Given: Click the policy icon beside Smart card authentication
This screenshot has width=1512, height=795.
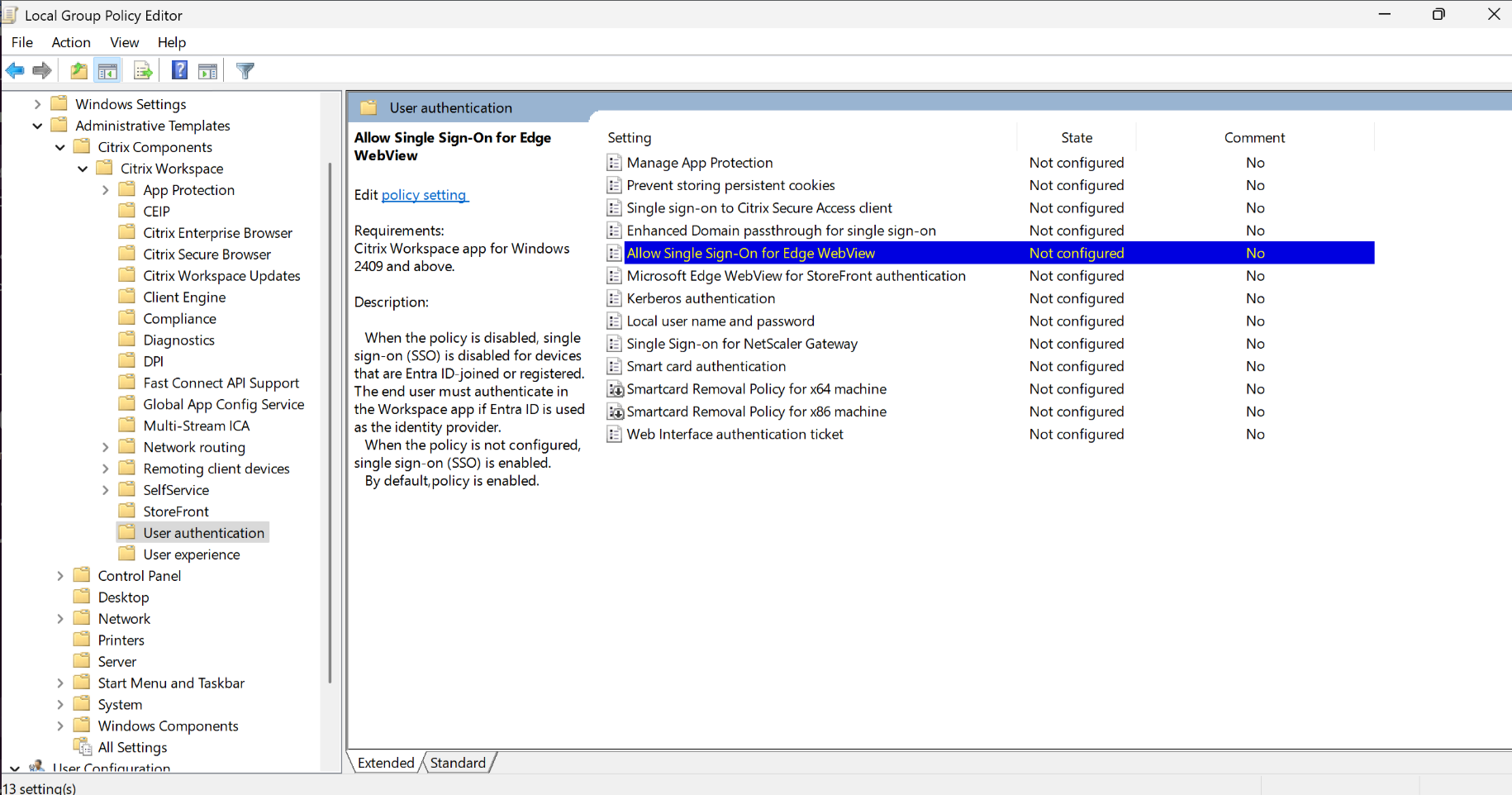Looking at the screenshot, I should [x=615, y=366].
